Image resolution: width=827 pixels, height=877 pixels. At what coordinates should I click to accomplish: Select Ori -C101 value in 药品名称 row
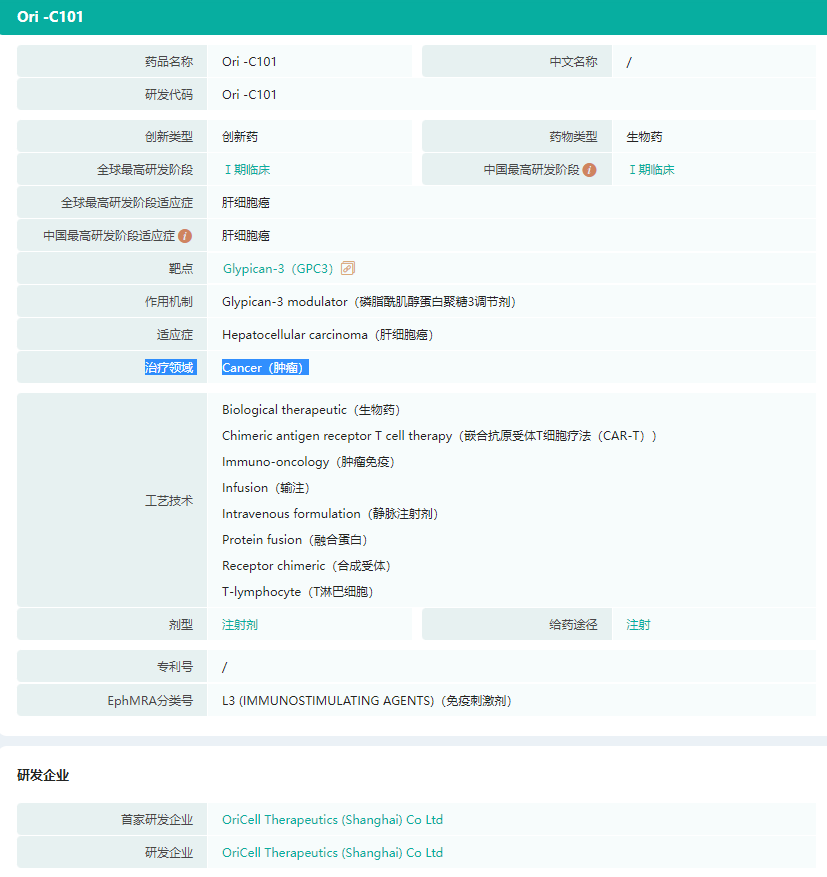(x=249, y=62)
